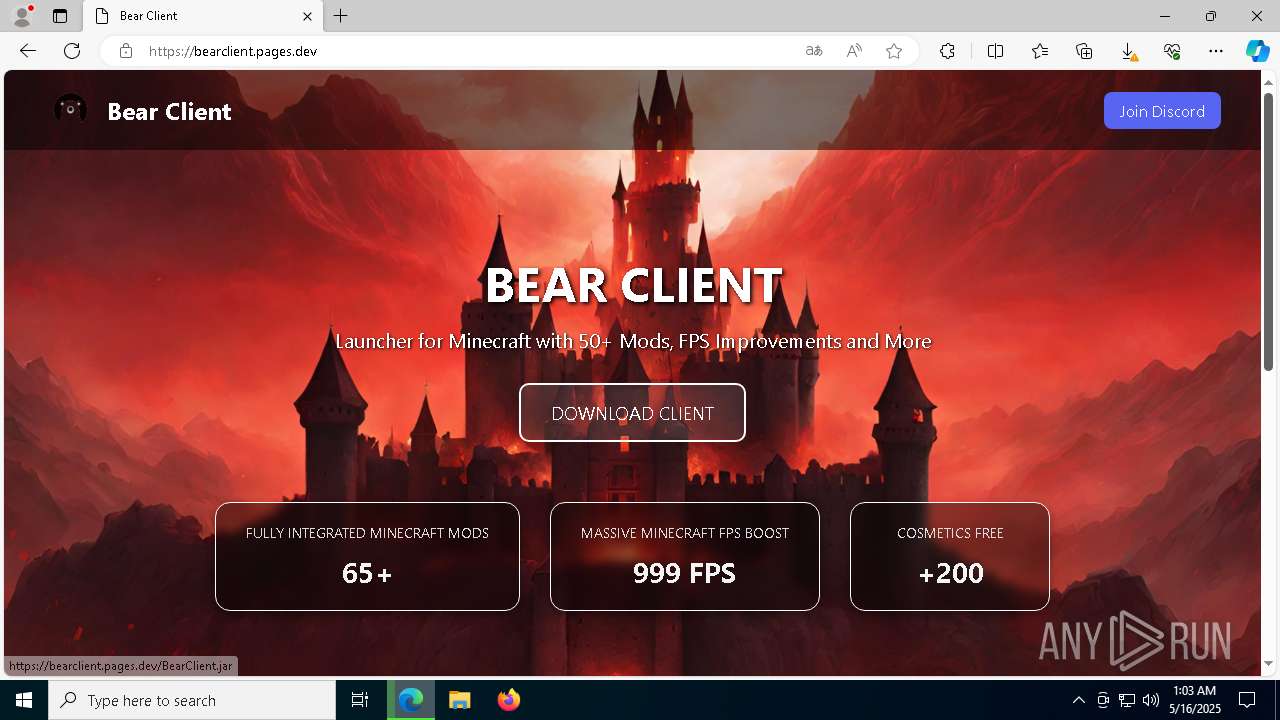1280x720 pixels.
Task: Open Settings and more menu
Action: [1216, 51]
